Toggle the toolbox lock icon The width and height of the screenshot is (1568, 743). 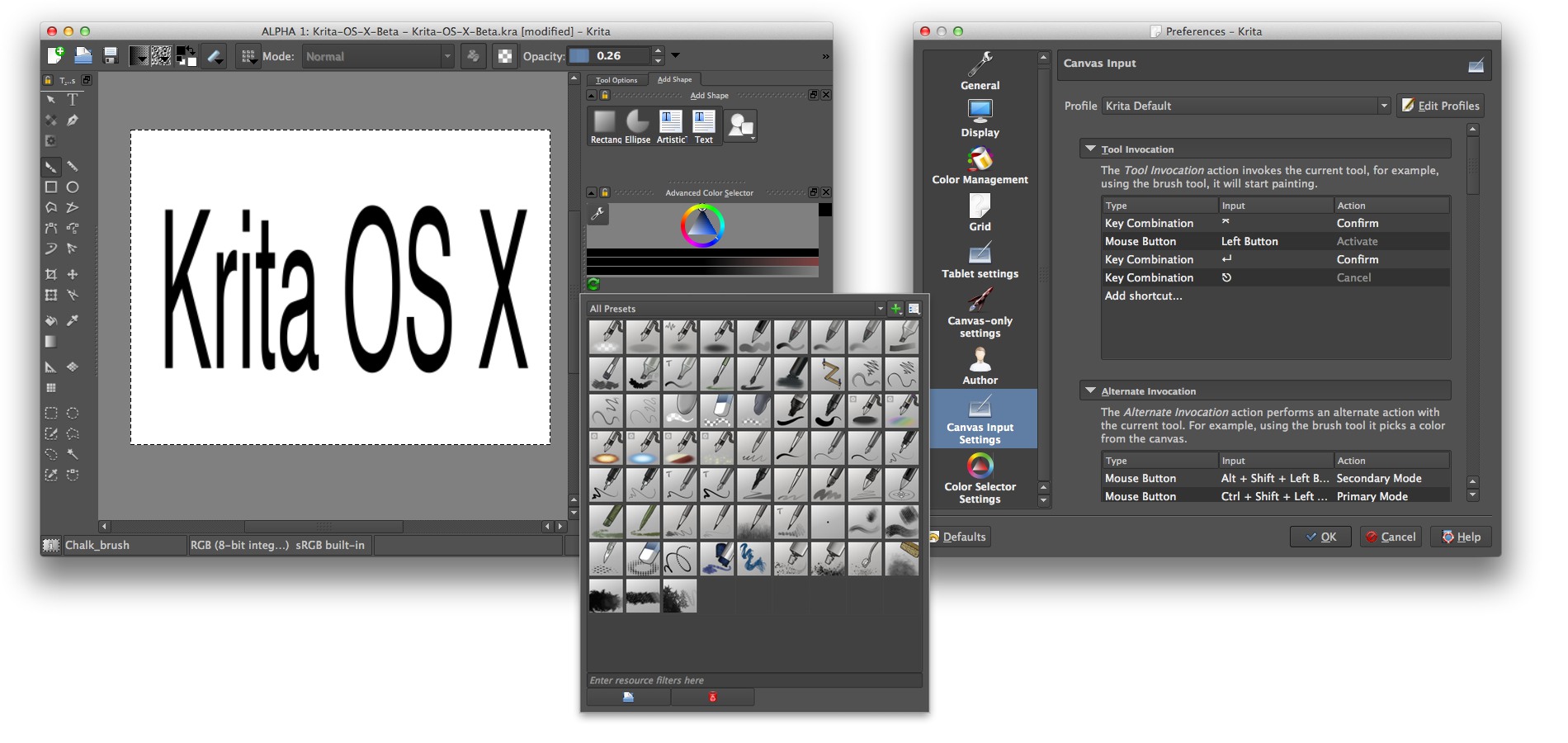click(48, 80)
